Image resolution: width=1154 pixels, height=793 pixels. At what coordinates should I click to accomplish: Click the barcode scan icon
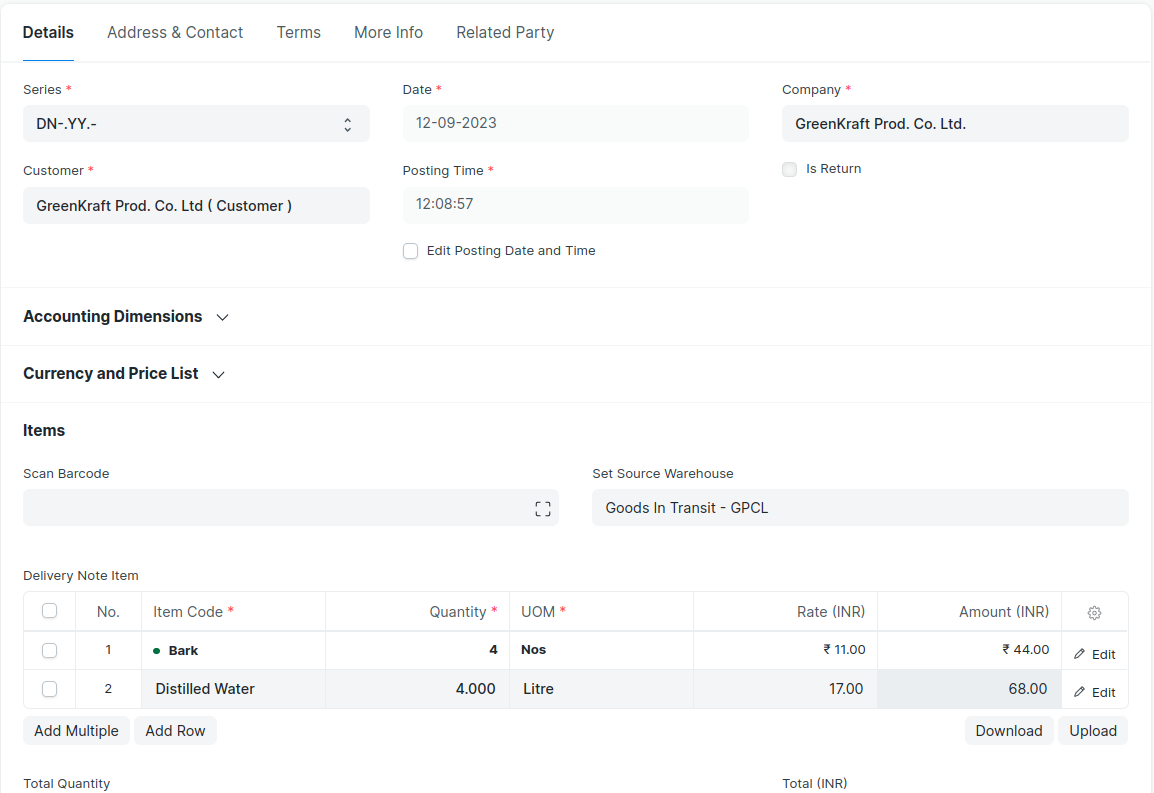(543, 509)
